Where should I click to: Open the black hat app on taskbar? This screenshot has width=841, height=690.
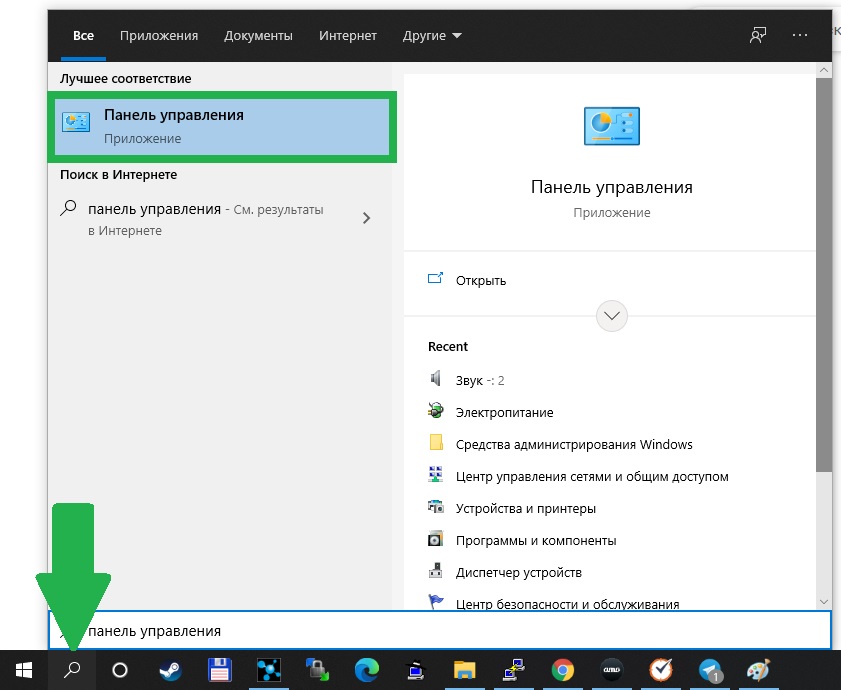coord(416,670)
